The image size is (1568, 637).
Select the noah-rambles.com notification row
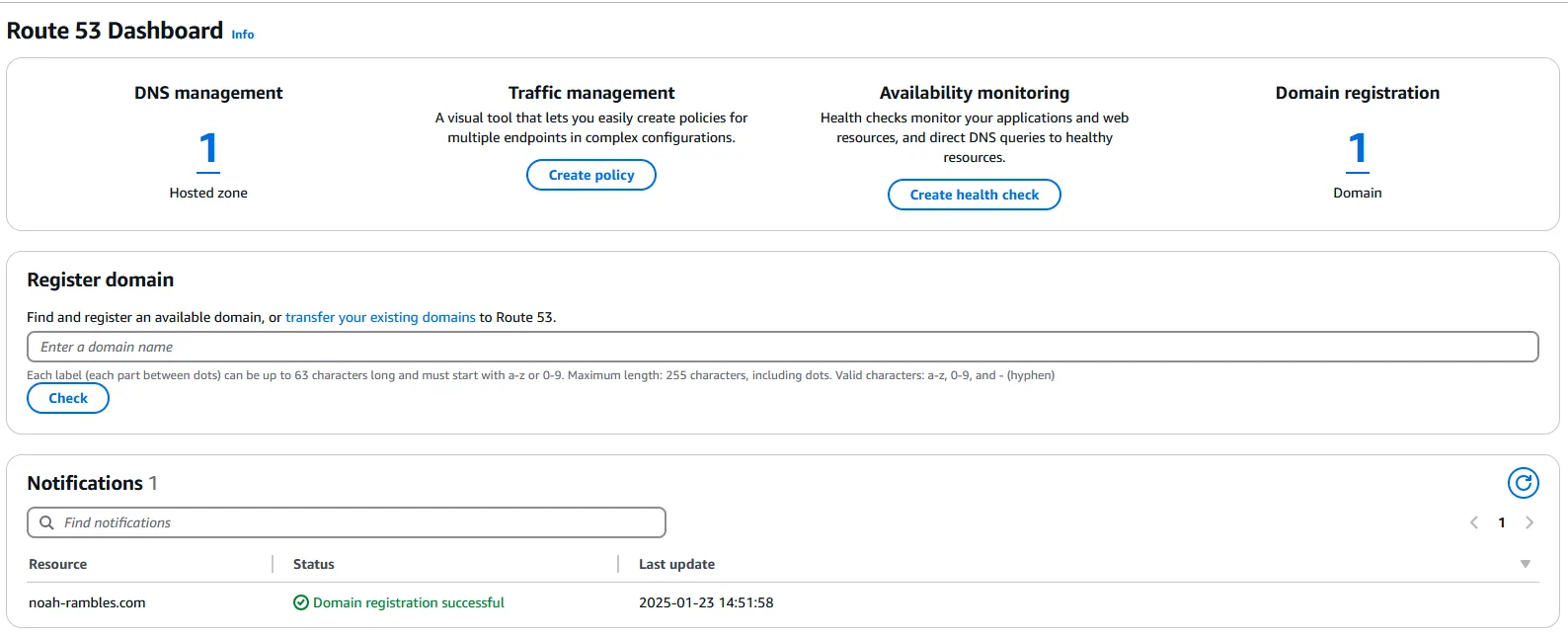pos(87,602)
